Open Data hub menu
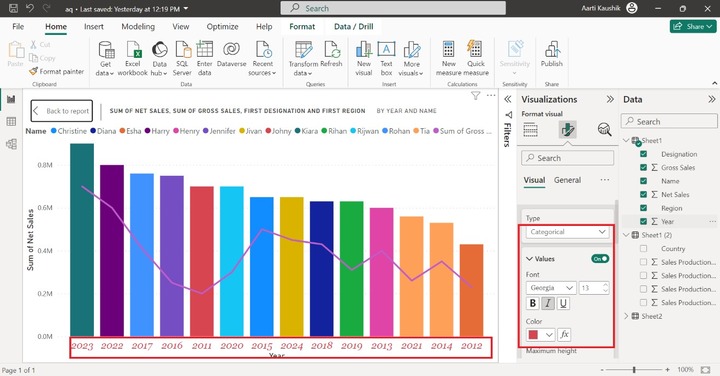Image resolution: width=720 pixels, height=376 pixels. coord(159,58)
